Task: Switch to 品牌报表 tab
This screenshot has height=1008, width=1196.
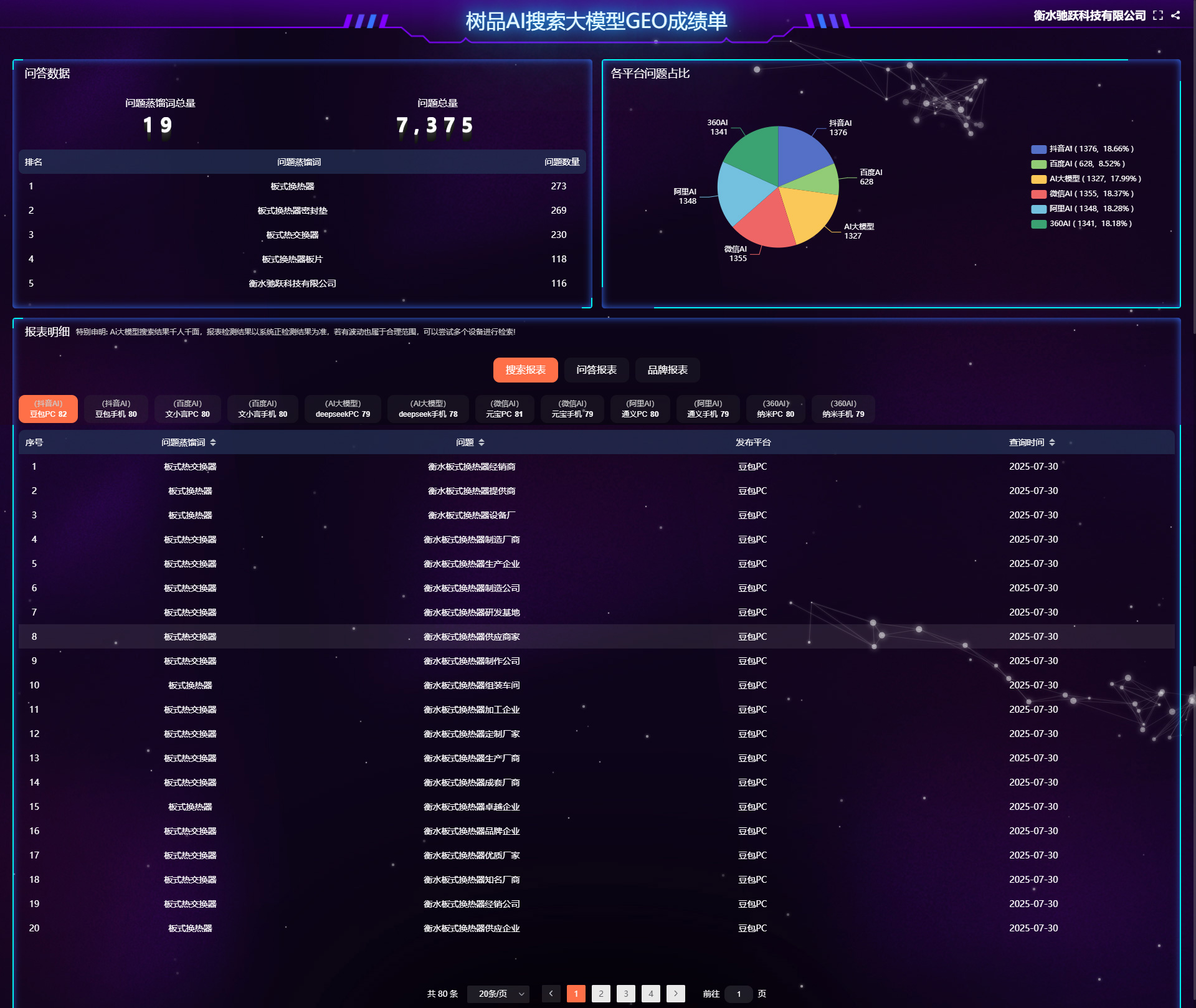Action: pyautogui.click(x=667, y=370)
